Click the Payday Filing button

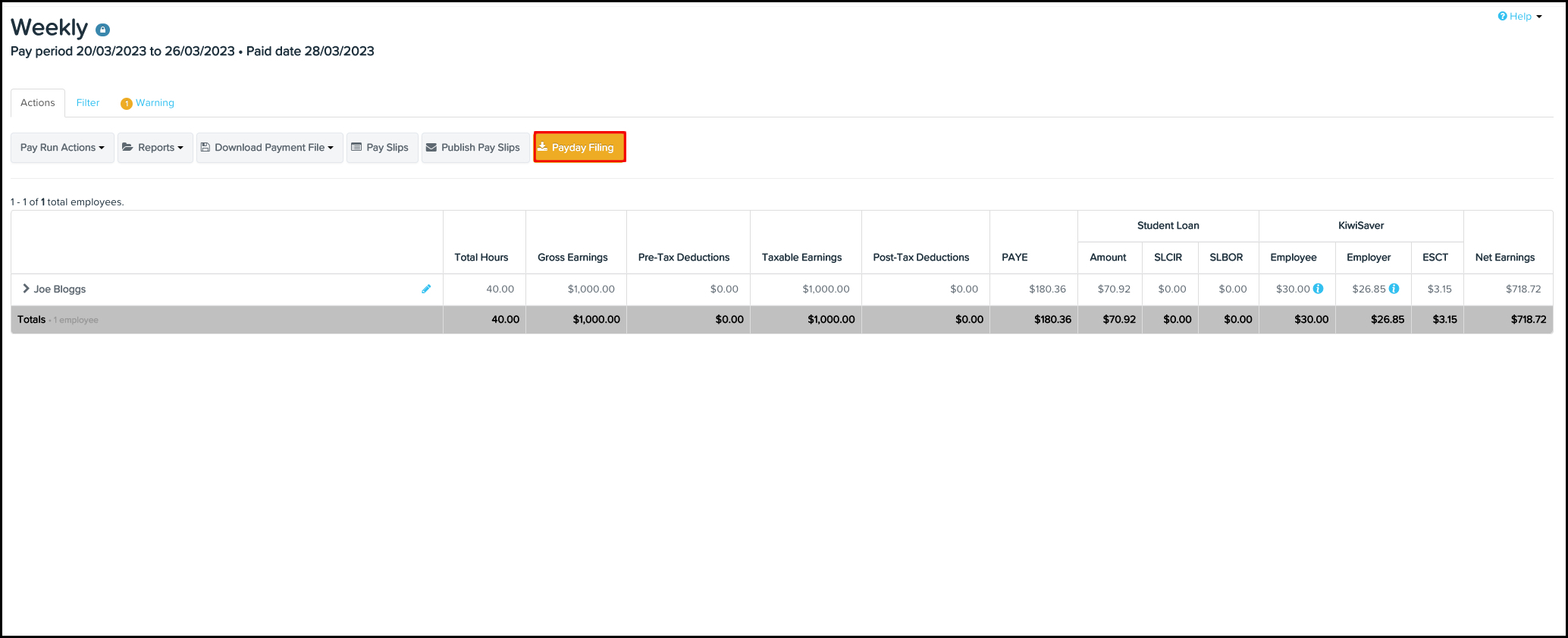click(579, 148)
